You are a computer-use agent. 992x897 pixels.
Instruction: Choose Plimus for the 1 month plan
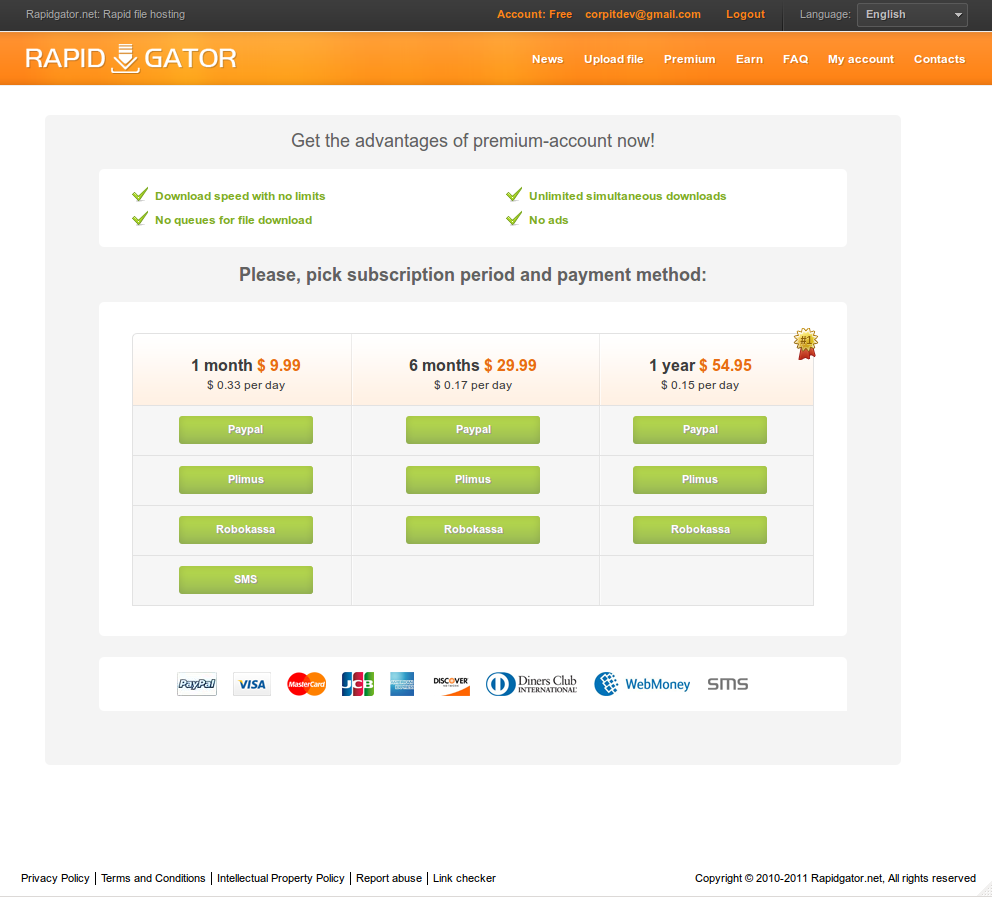[245, 479]
